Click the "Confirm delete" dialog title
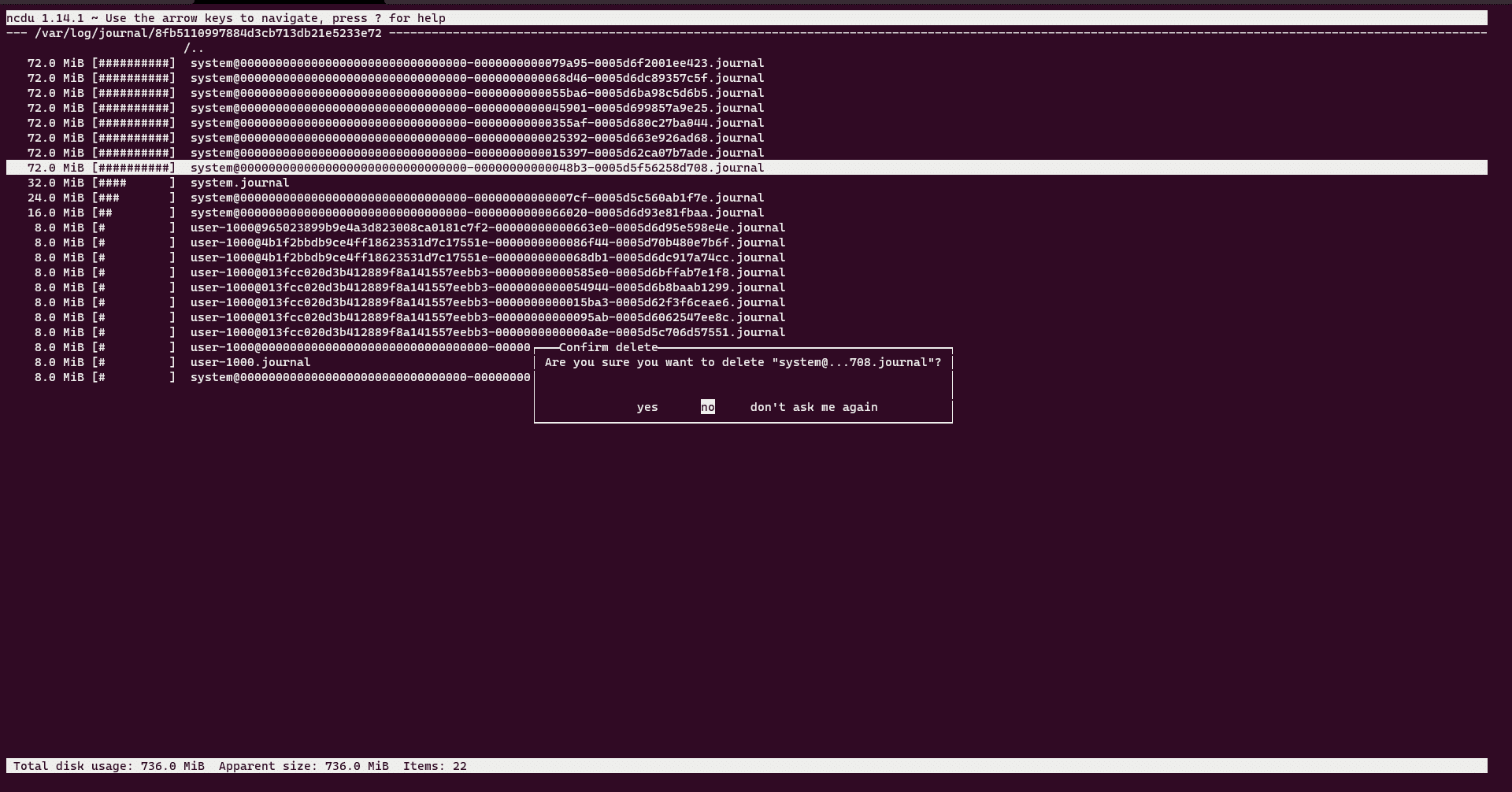The image size is (1512, 792). click(610, 347)
